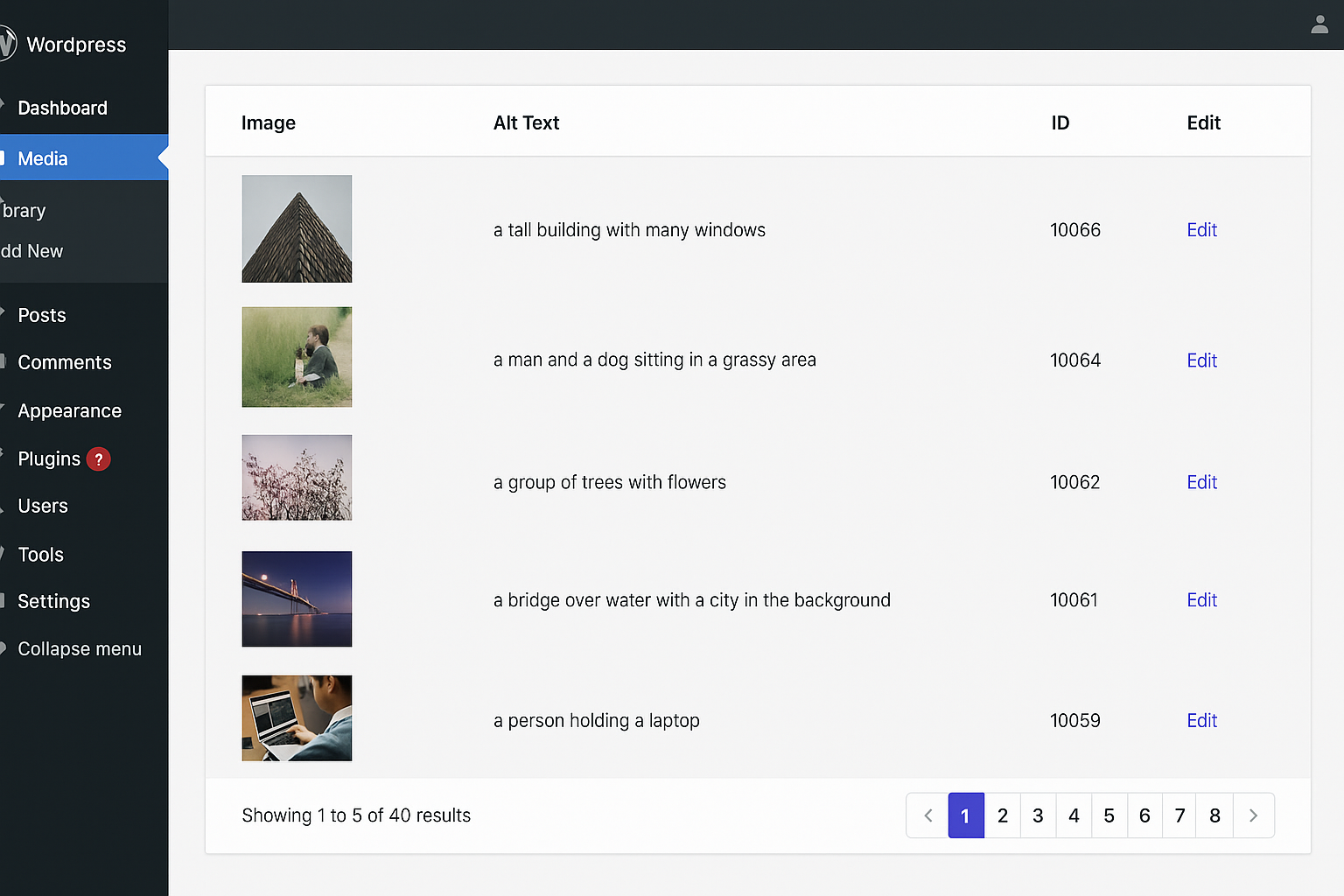Image resolution: width=1344 pixels, height=896 pixels.
Task: Select Add New under Media
Action: (32, 251)
